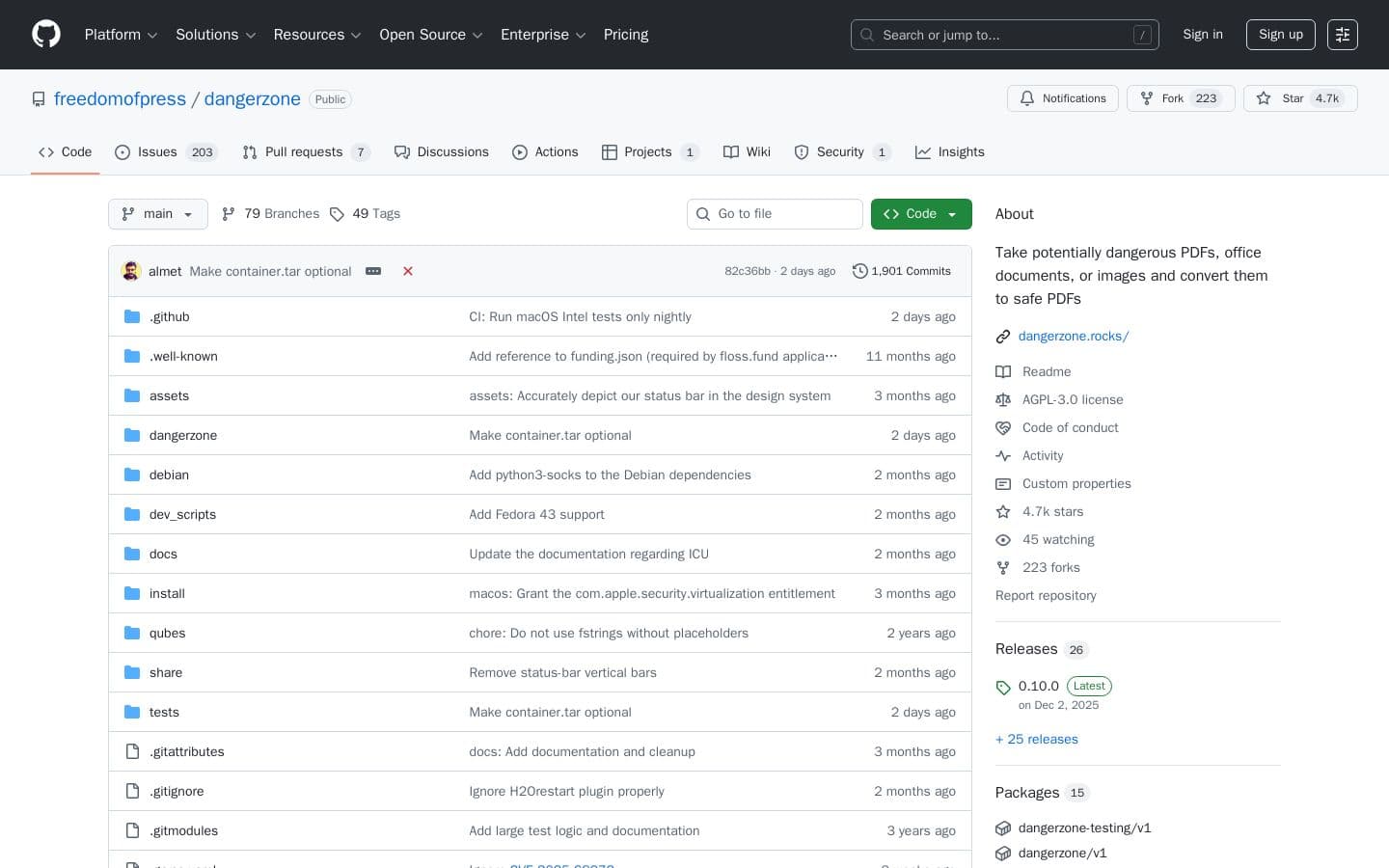Click the .gitignore file icon
The image size is (1389, 868).
(x=132, y=791)
